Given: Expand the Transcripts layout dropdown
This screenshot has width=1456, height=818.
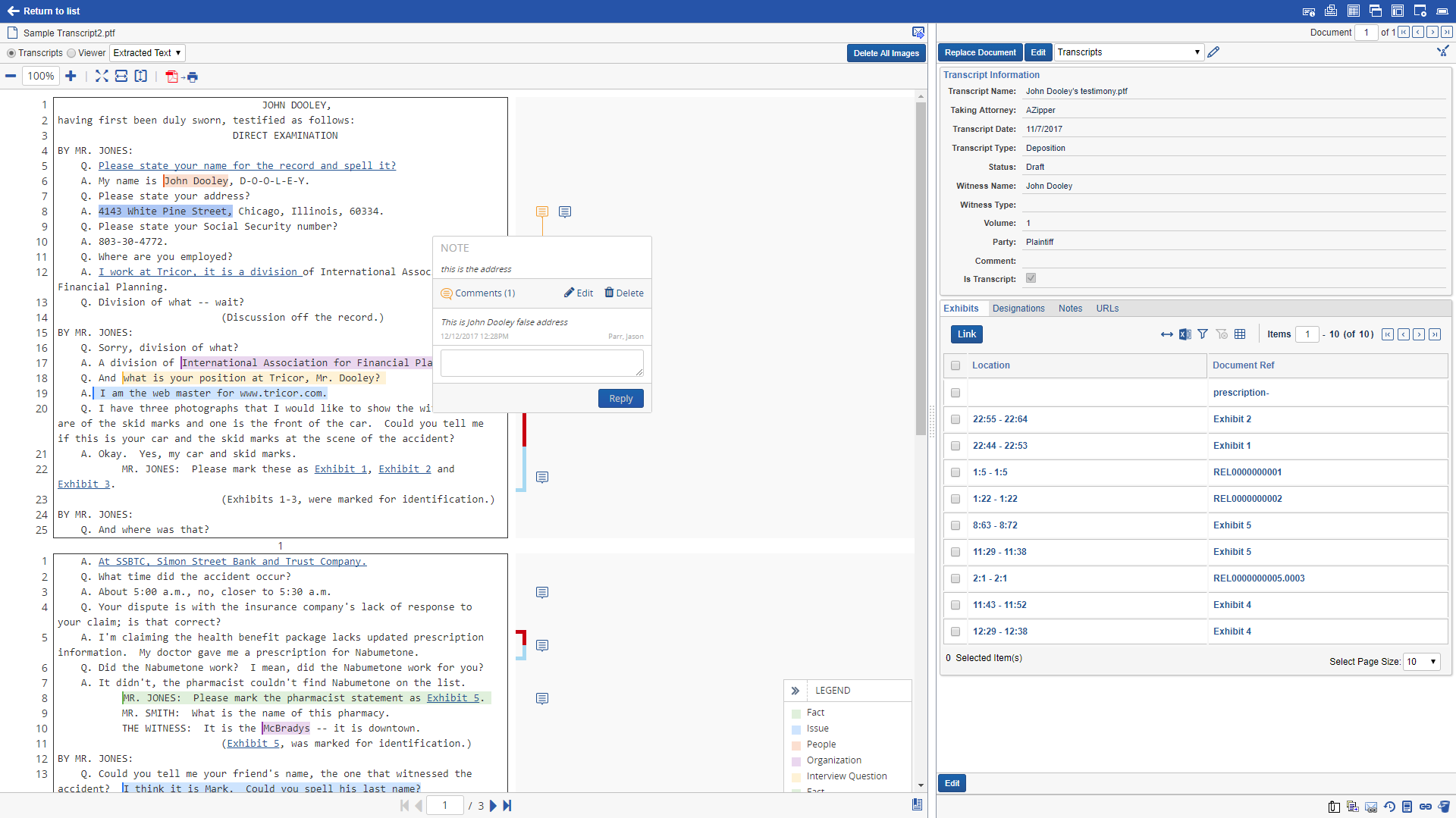Looking at the screenshot, I should [1128, 52].
